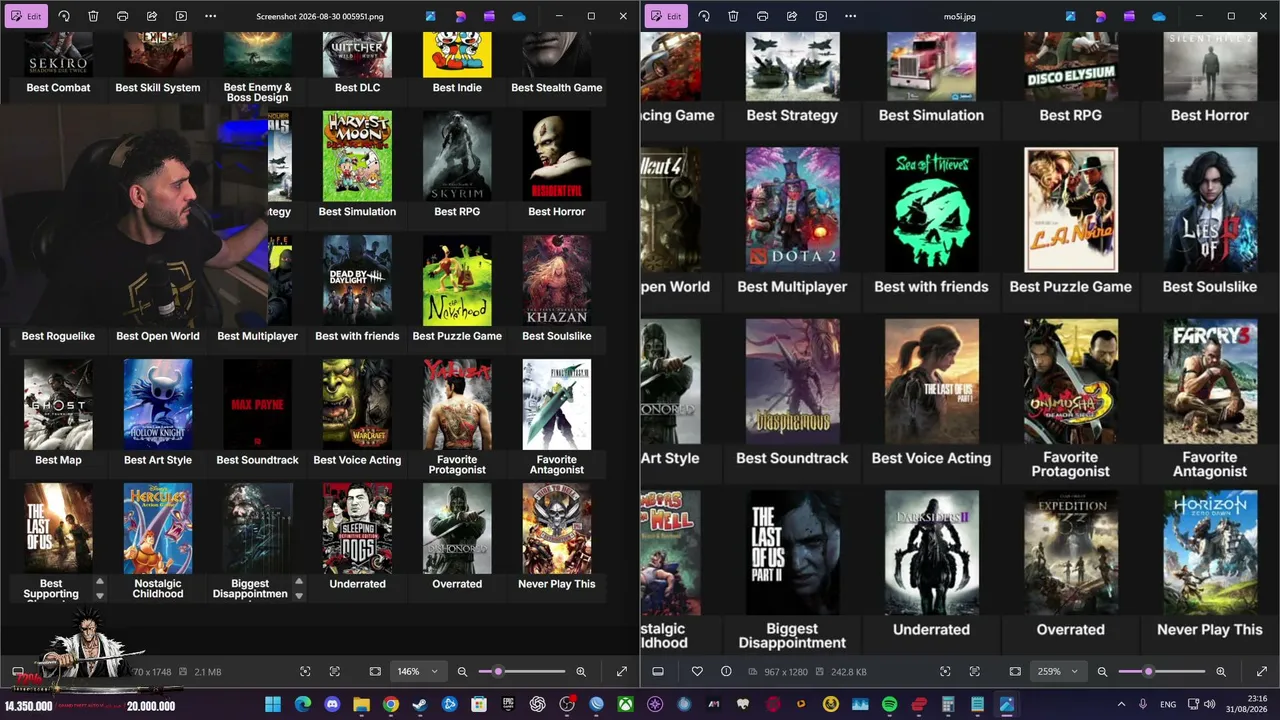Click the Dota 2 cover in mo5i.jpg

point(792,210)
